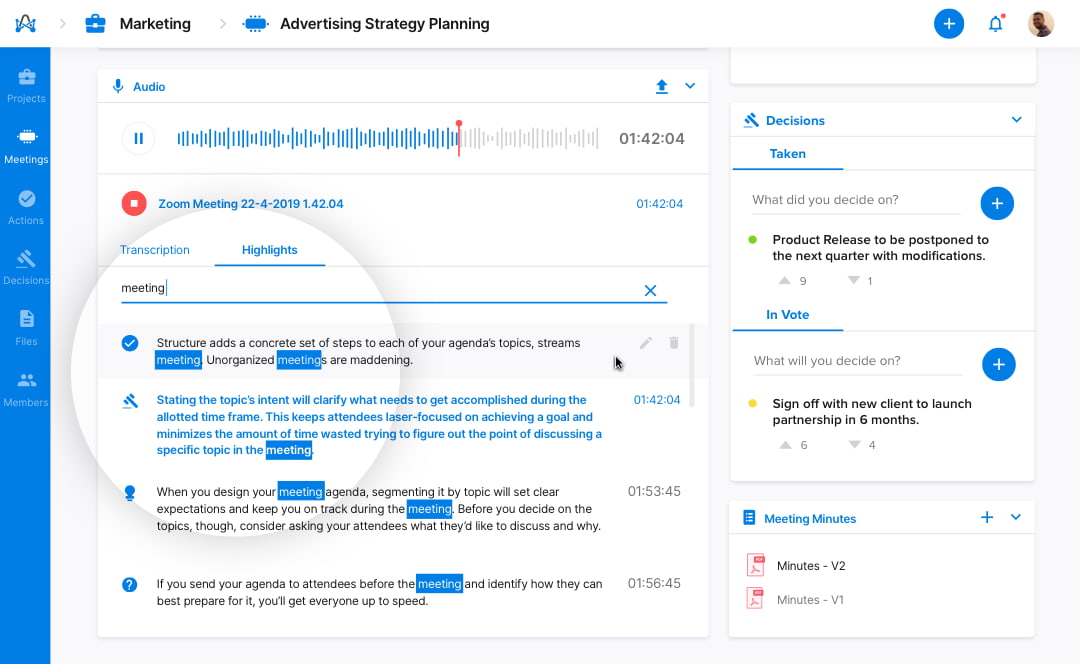Upvote the Product Release decision
This screenshot has width=1080, height=664.
[x=785, y=280]
